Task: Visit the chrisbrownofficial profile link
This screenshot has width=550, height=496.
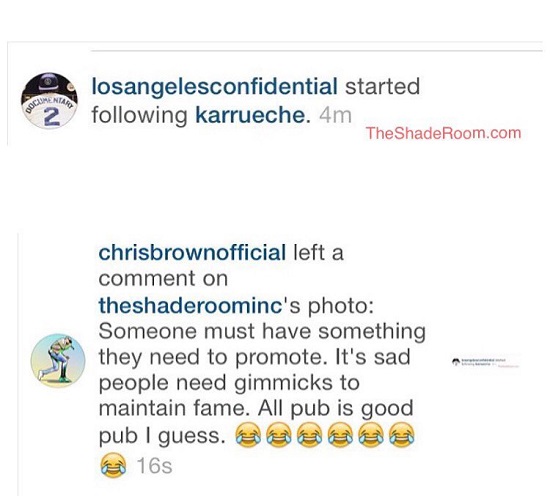Action: (192, 253)
